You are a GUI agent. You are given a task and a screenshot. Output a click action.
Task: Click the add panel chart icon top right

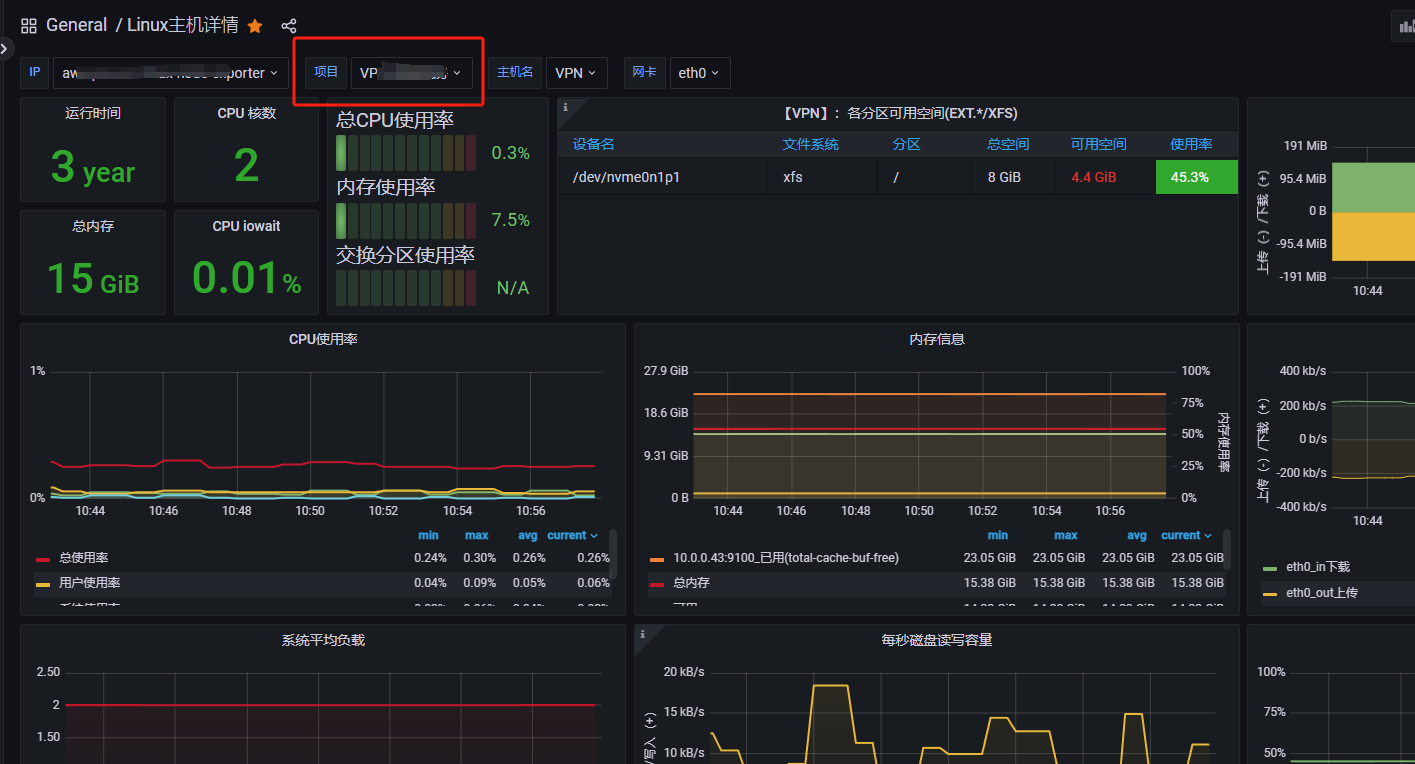pos(1404,26)
